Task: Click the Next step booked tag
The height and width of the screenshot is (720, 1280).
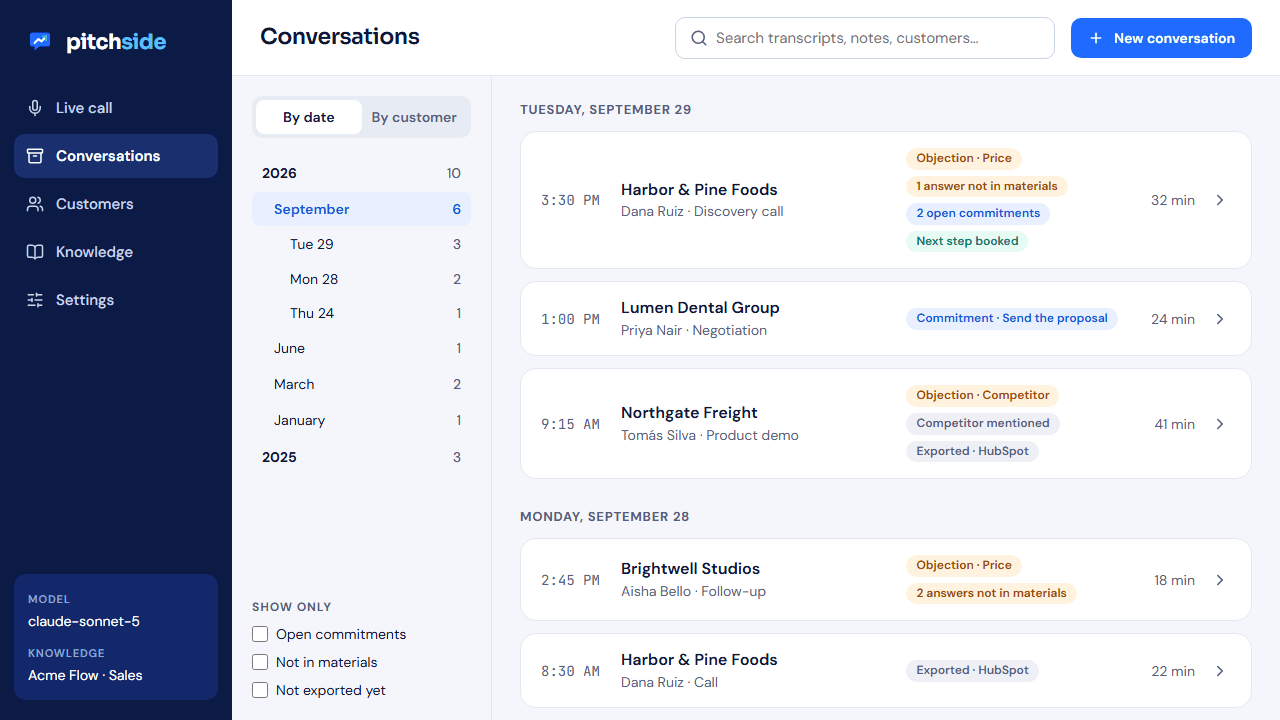Action: point(967,241)
